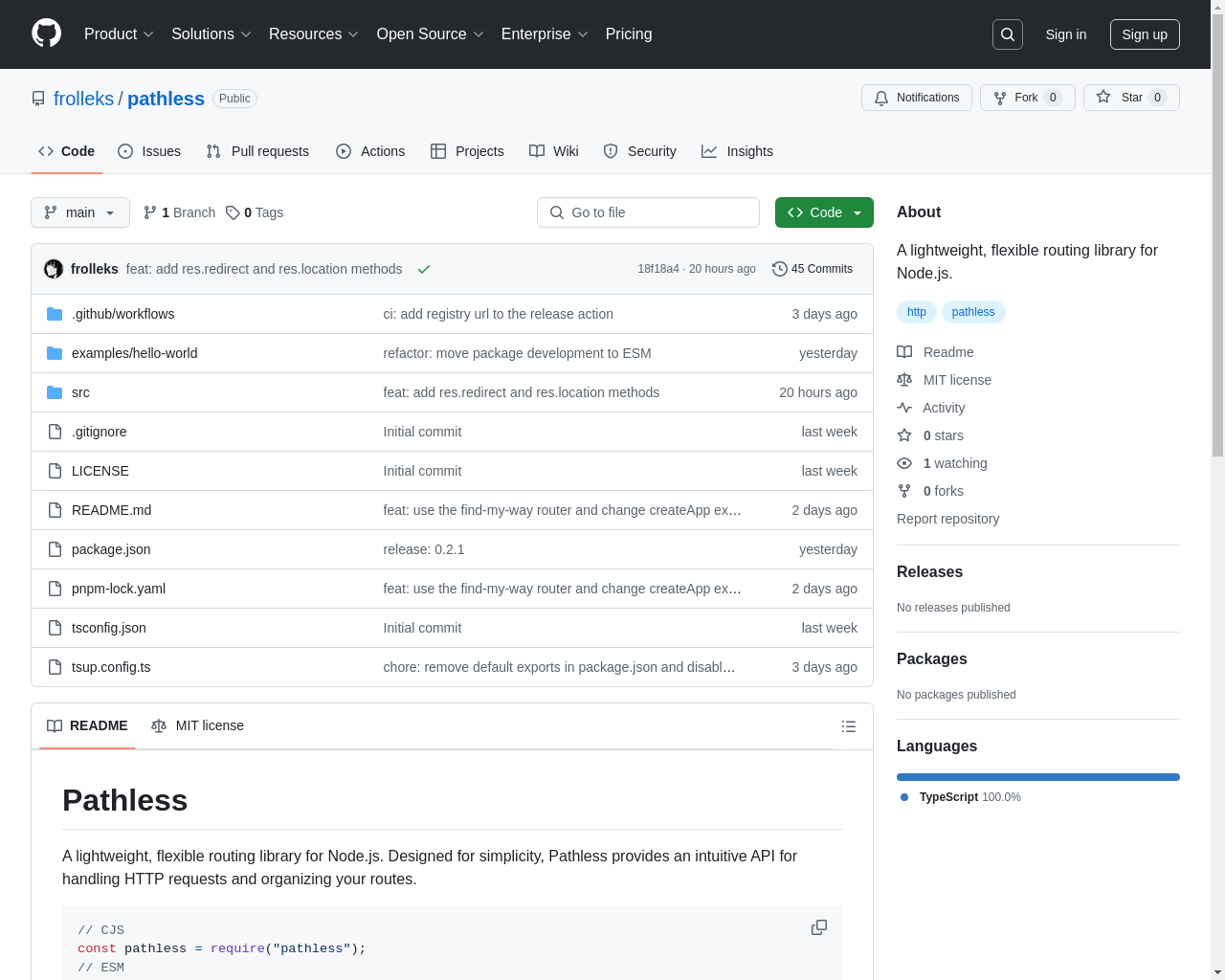Click the TypeScript 100.0% language entry
The width and height of the screenshot is (1225, 980).
click(961, 797)
